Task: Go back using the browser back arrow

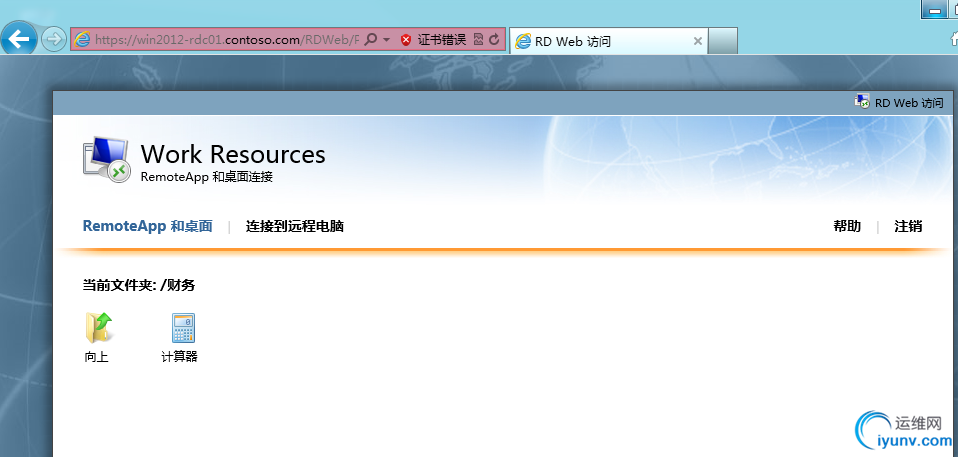Action: pos(18,40)
